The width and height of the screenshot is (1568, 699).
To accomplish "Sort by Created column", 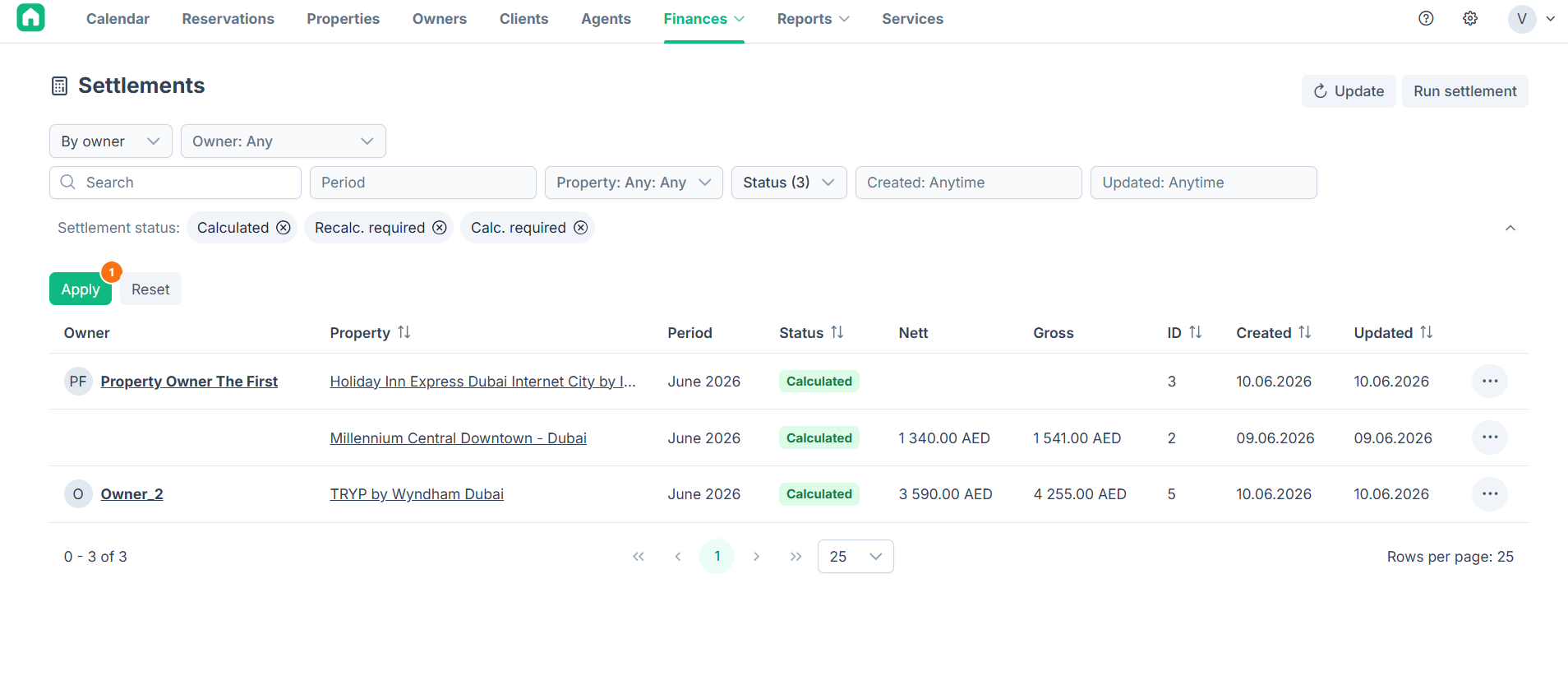I will pos(1304,332).
